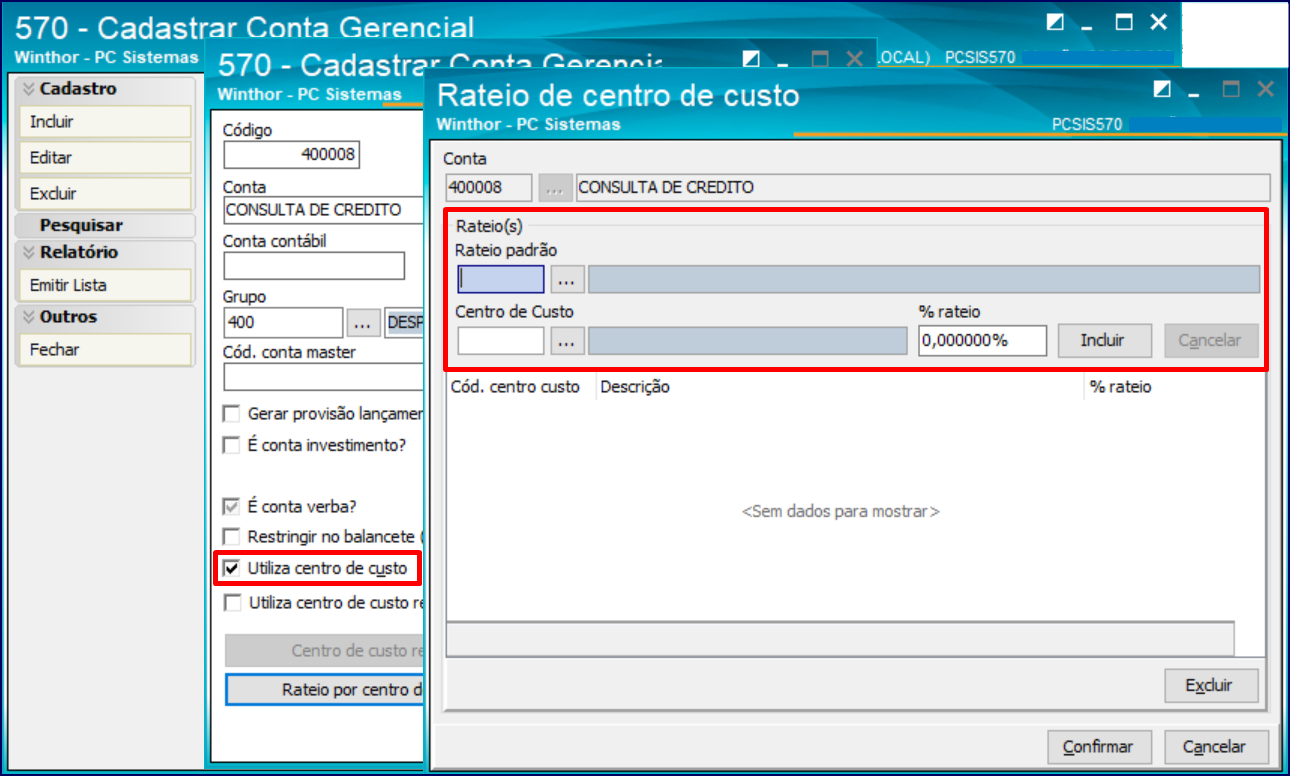1290x776 pixels.
Task: Click the restore-down icon in the Rateio dialog title bar
Action: (1161, 89)
